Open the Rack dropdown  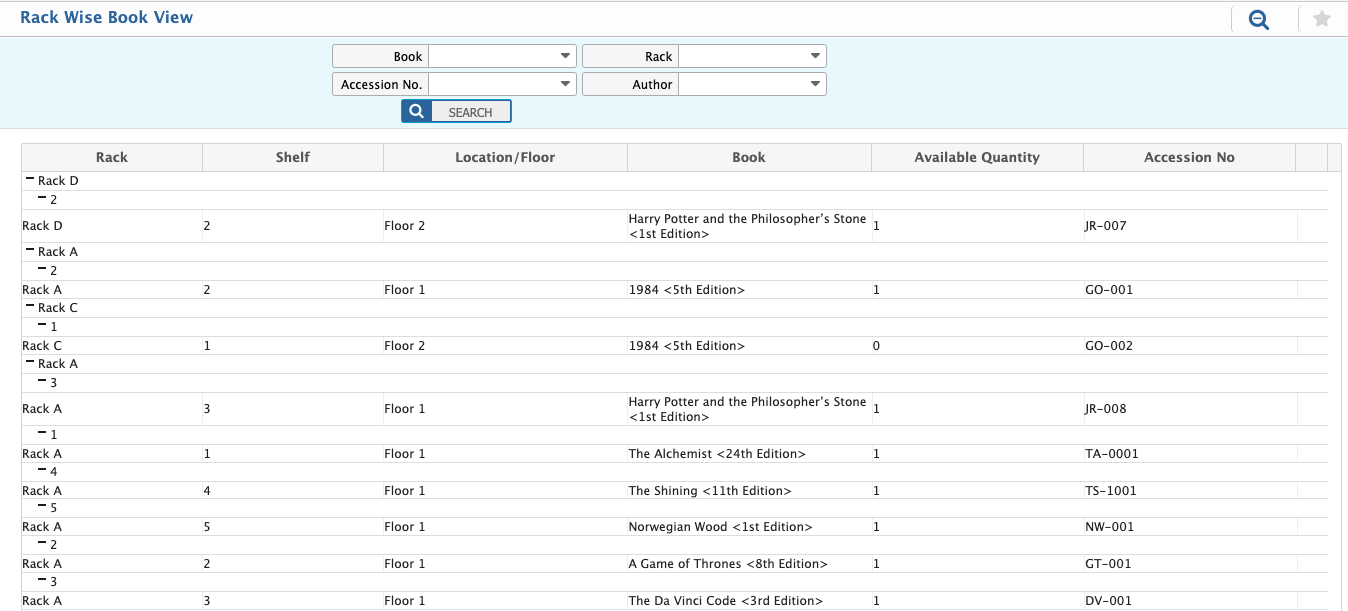click(x=815, y=57)
